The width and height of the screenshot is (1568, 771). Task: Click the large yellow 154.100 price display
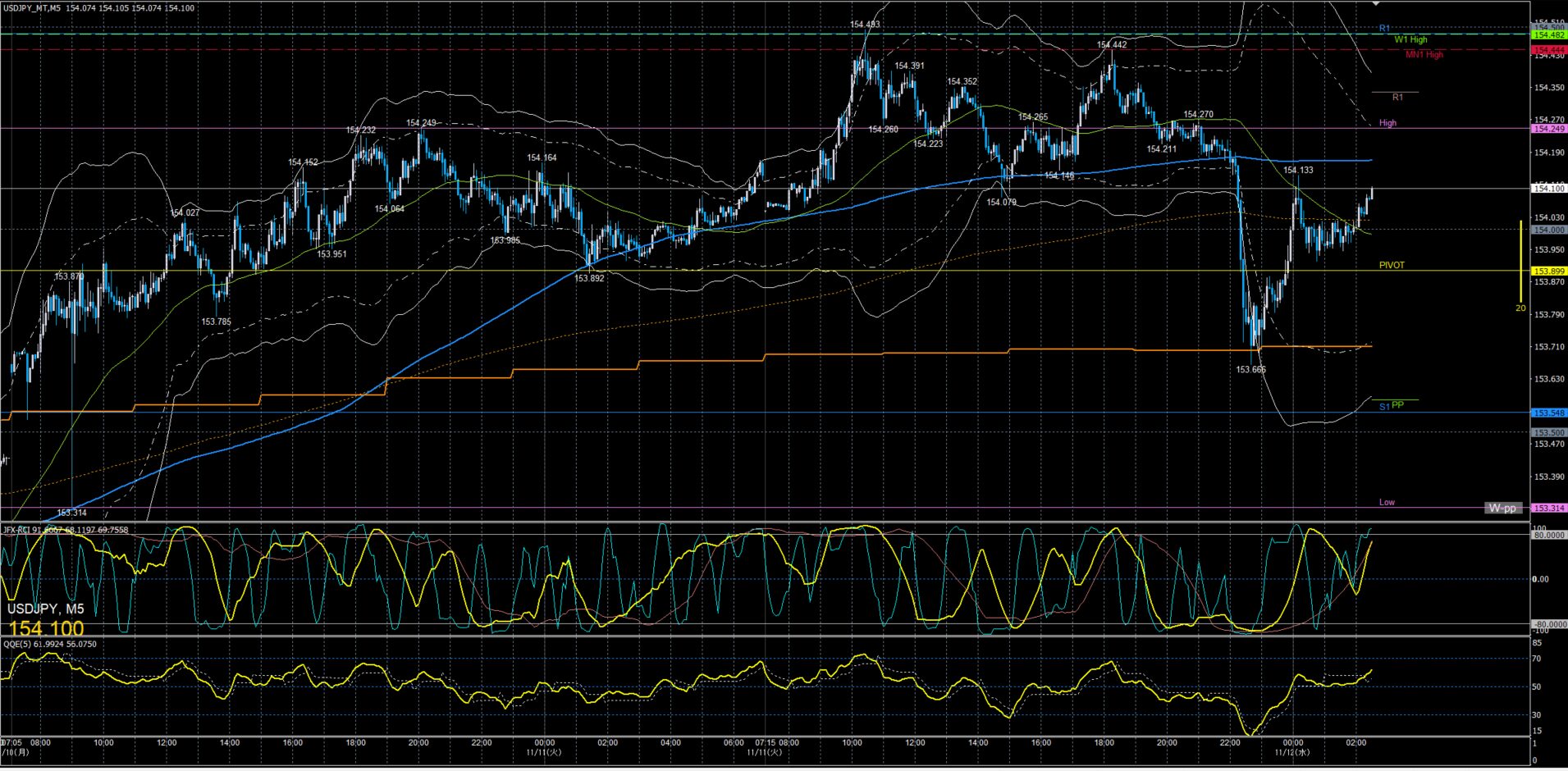(46, 628)
